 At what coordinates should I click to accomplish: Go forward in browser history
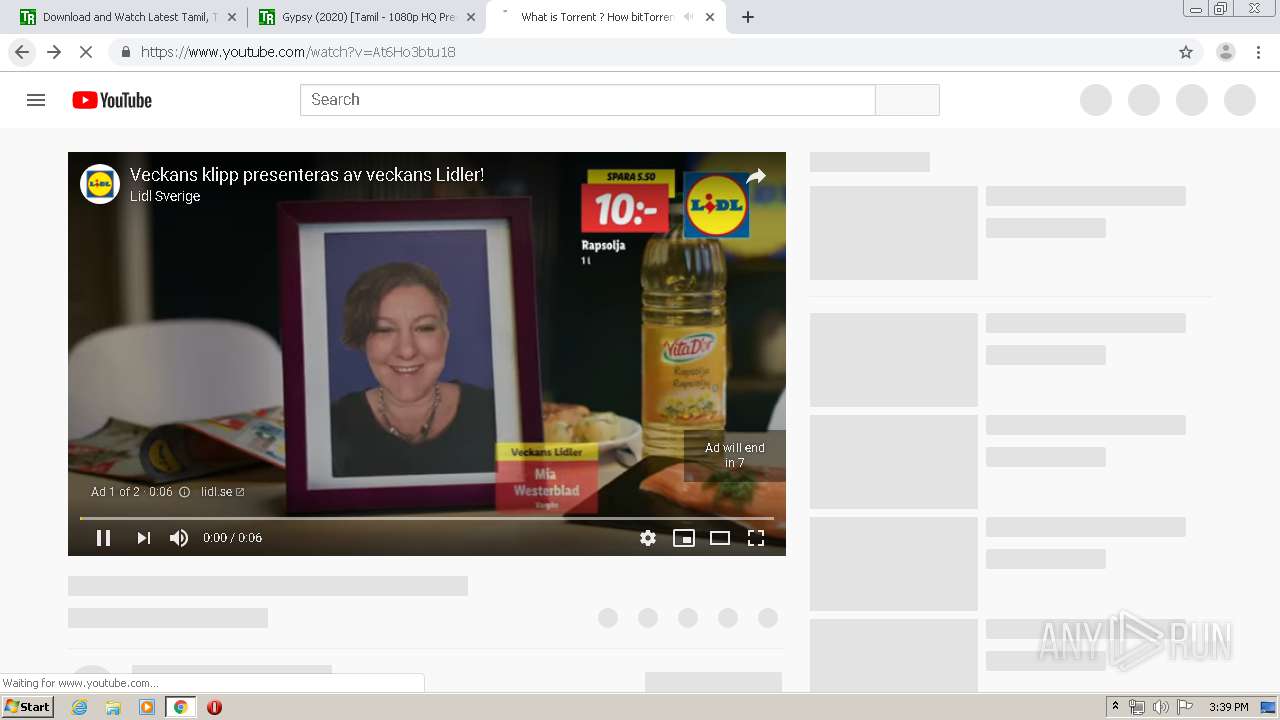coord(54,52)
